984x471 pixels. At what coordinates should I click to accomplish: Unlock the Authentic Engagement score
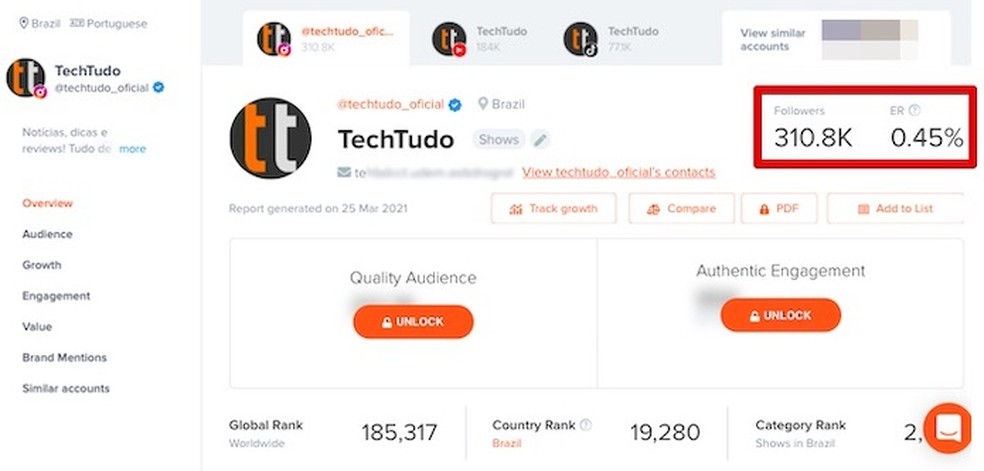(x=780, y=315)
